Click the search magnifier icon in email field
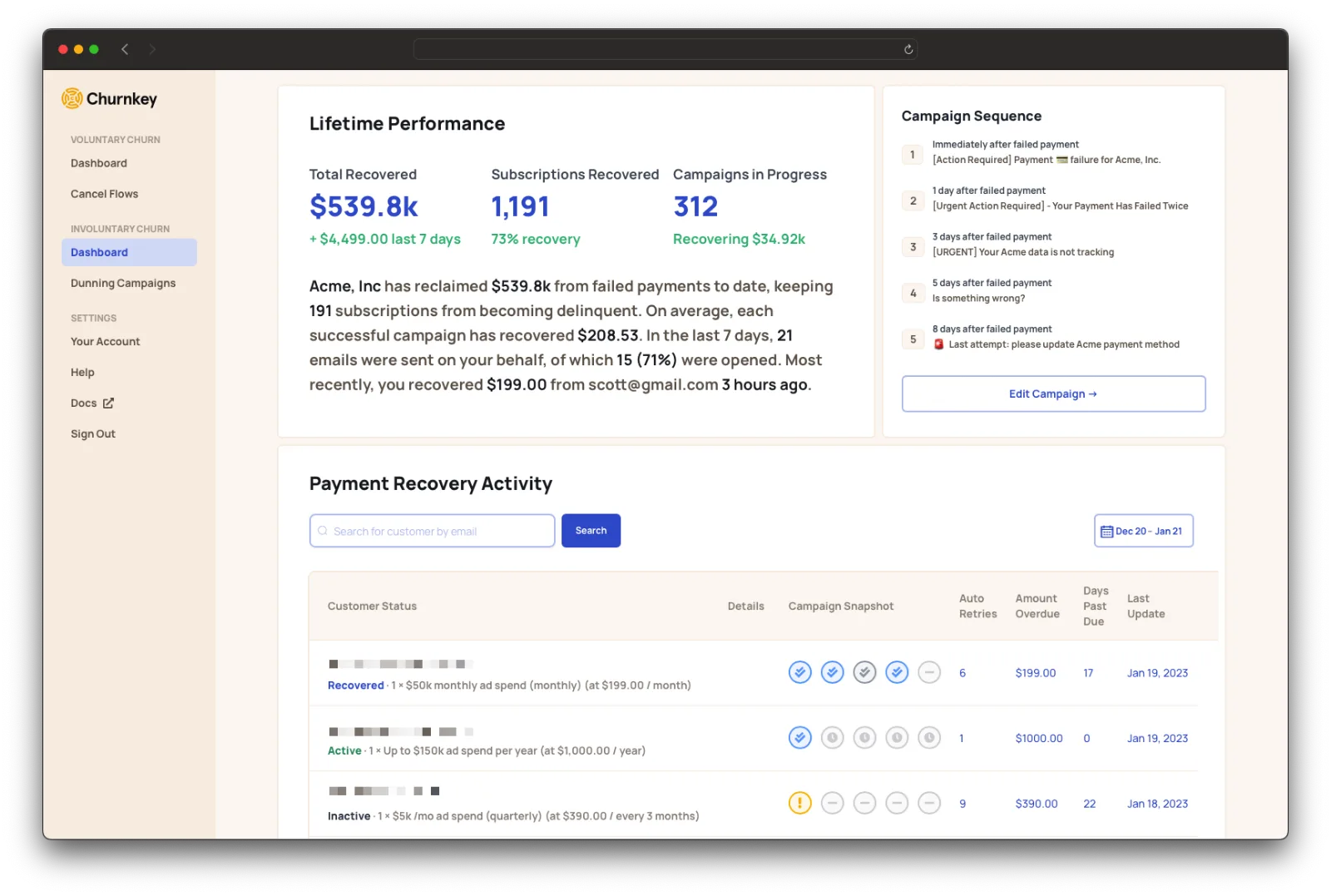The width and height of the screenshot is (1331, 896). [x=323, y=531]
